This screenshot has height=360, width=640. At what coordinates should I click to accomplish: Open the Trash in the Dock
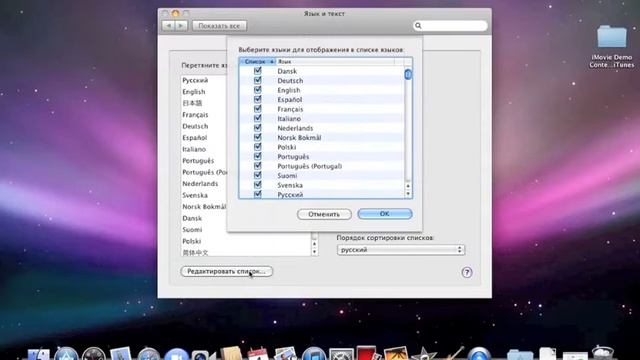[x=603, y=353]
